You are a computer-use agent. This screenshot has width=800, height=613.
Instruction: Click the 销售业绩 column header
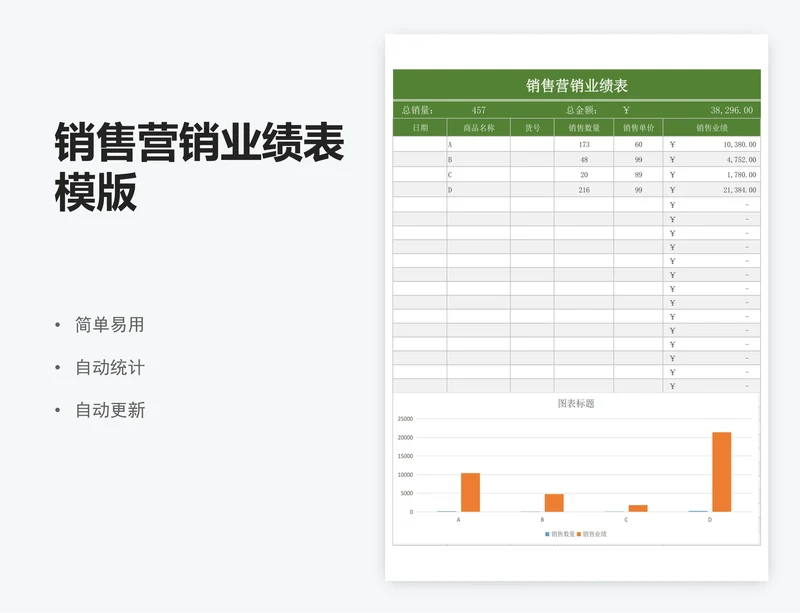pos(712,128)
